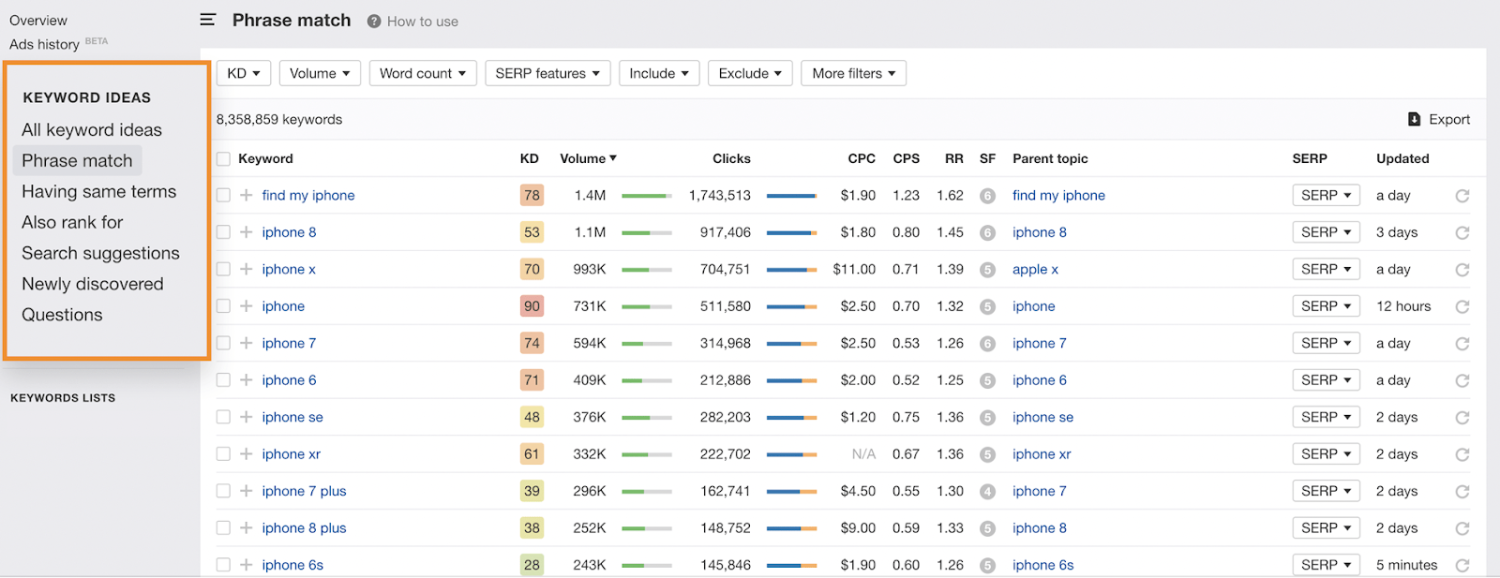Click the refresh icon for iphone 6s row
Screen dimensions: 1500x578
coord(1462,566)
